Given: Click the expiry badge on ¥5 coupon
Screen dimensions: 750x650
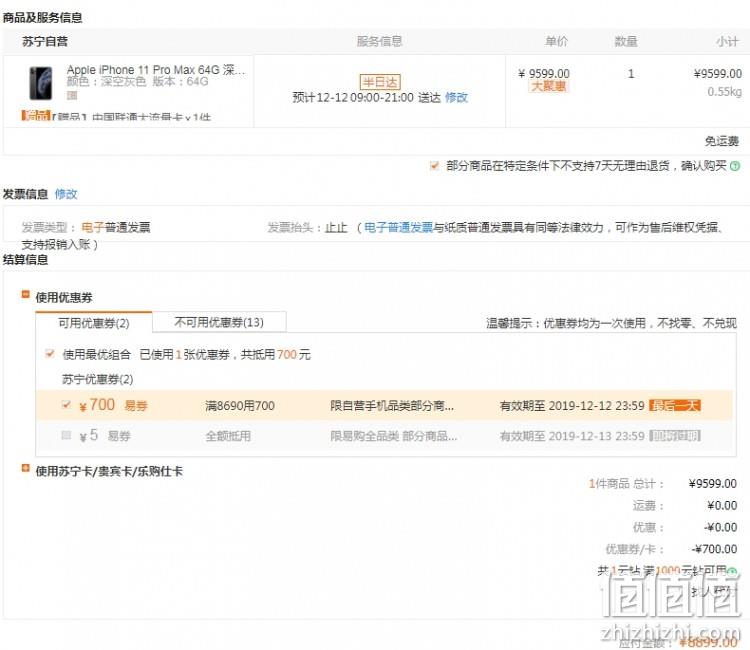Looking at the screenshot, I should (675, 436).
